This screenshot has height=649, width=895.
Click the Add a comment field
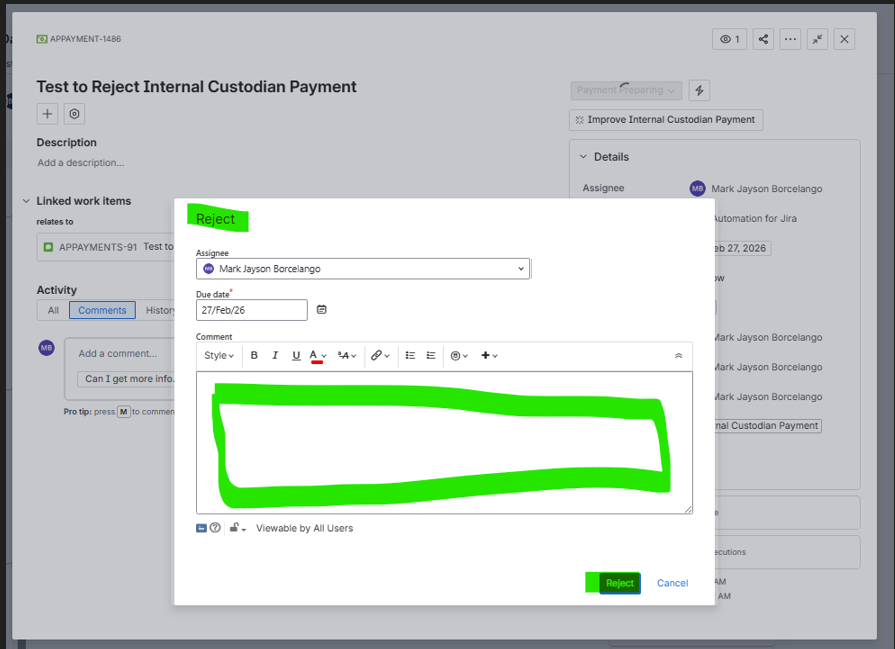118,353
